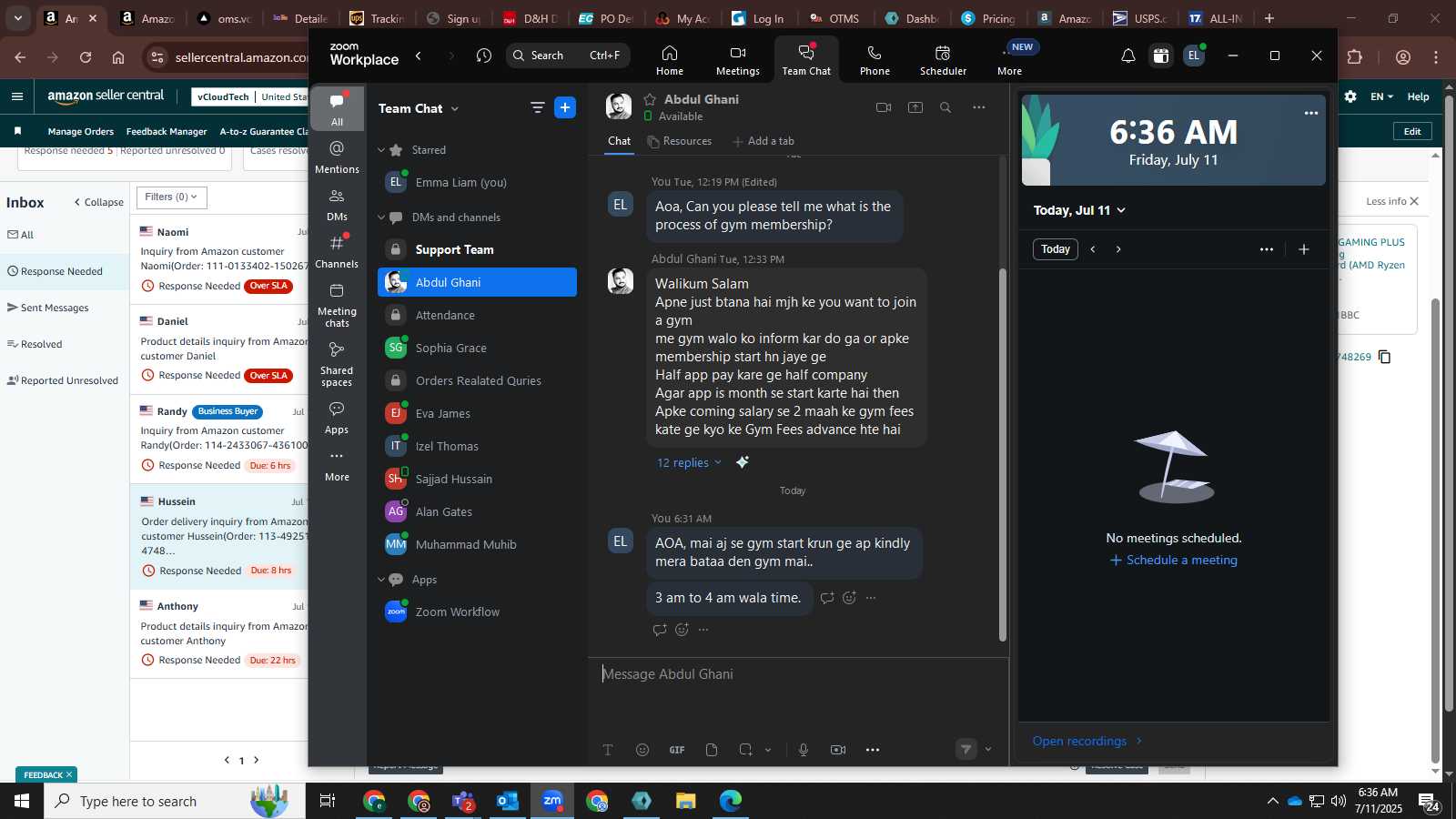The height and width of the screenshot is (819, 1456).
Task: Open Channels in Zoom sidebar
Action: tap(337, 251)
